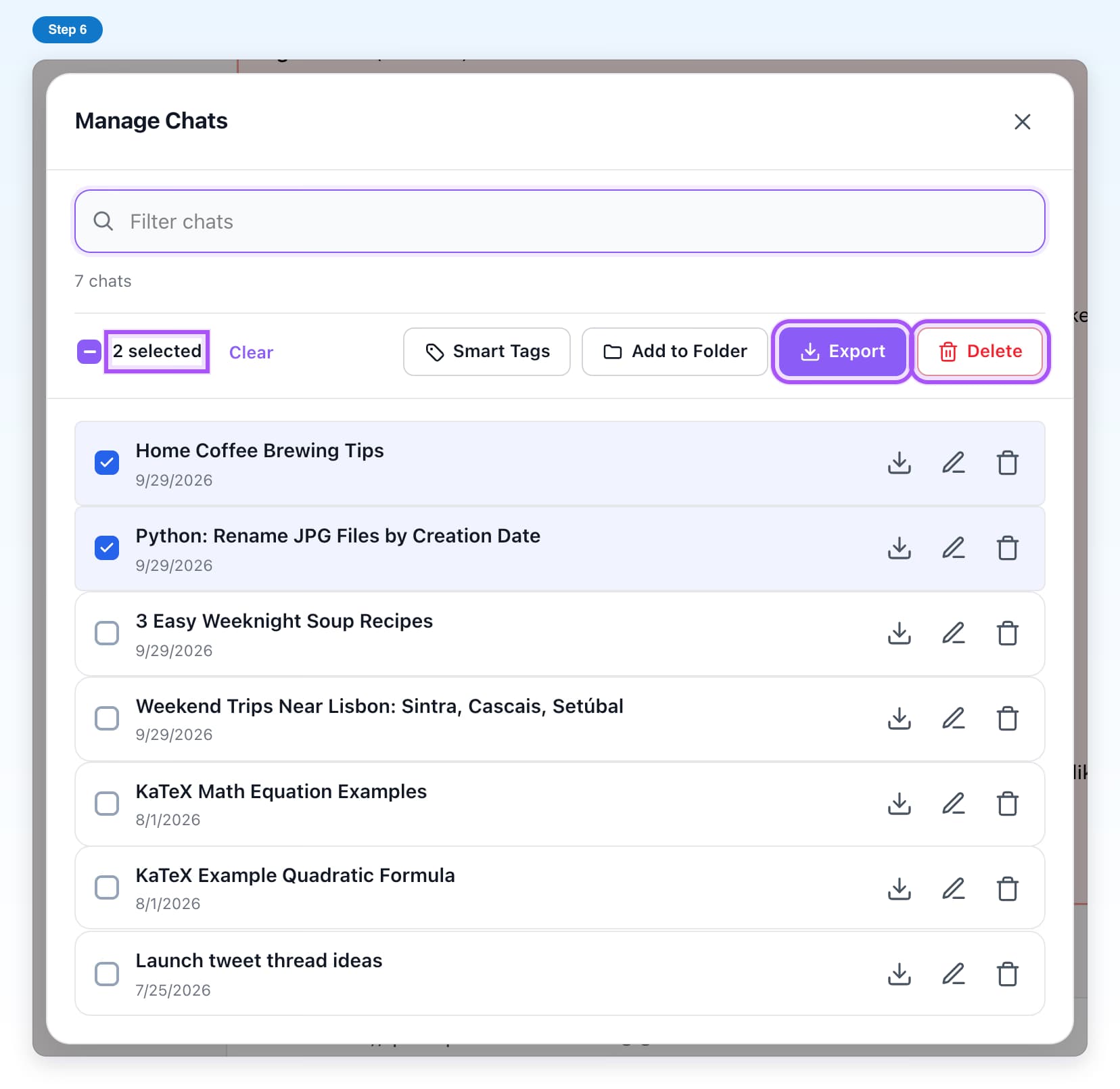
Task: Download the Weekend Trips Near Lisbon chat
Action: [x=899, y=719]
